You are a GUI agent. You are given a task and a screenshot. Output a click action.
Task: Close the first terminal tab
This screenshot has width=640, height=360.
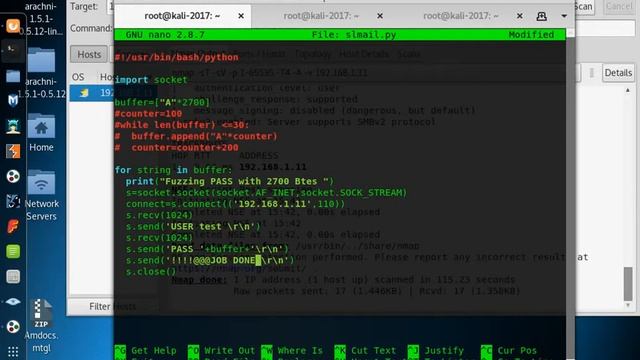[x=241, y=16]
